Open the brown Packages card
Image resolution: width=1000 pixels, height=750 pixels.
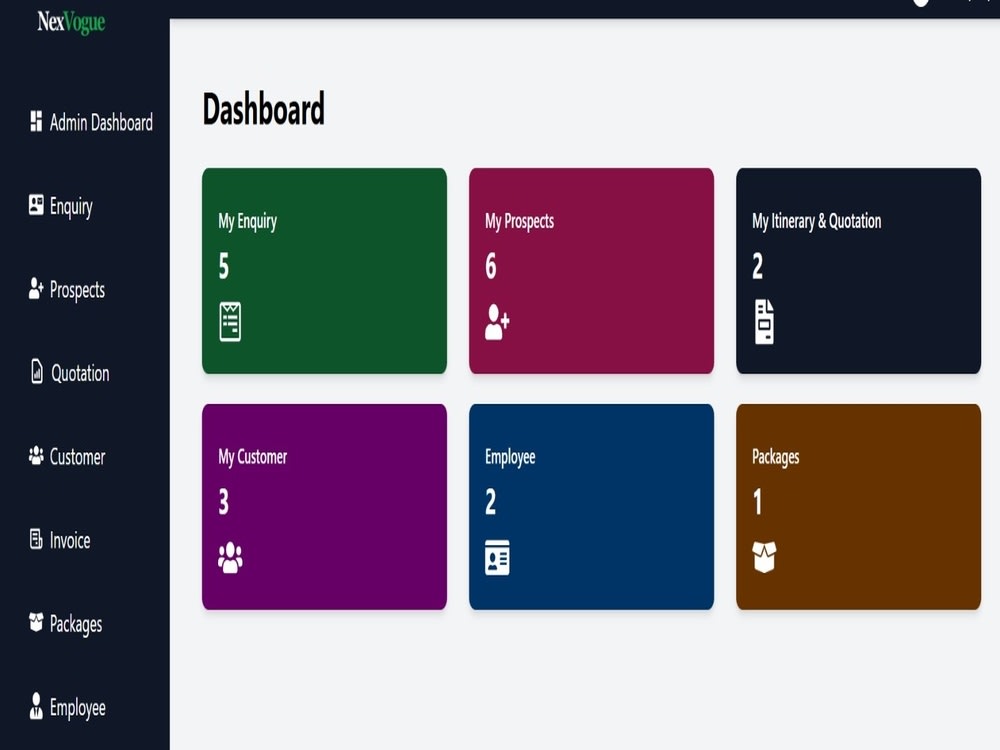858,507
